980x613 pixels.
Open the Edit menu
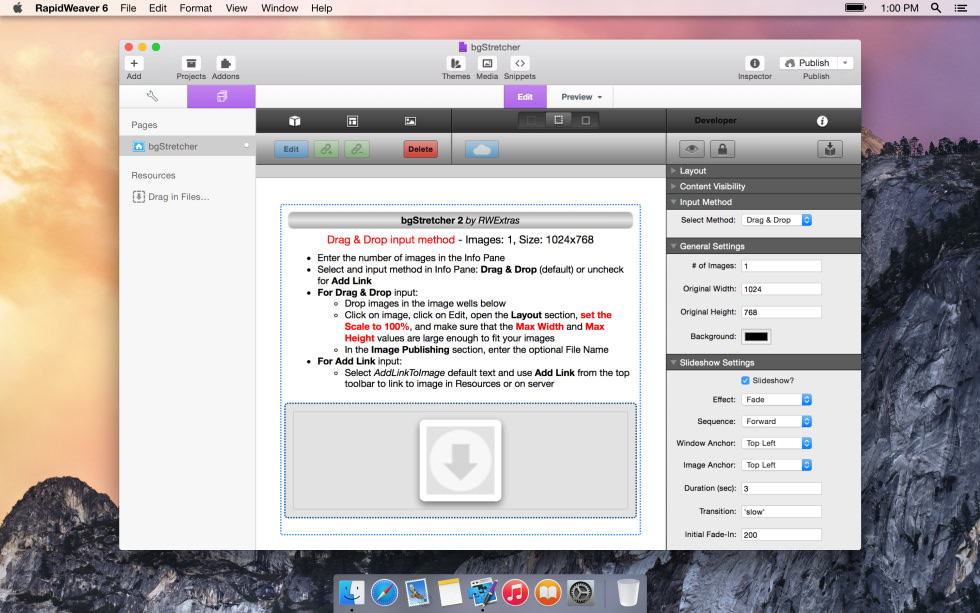pyautogui.click(x=158, y=8)
